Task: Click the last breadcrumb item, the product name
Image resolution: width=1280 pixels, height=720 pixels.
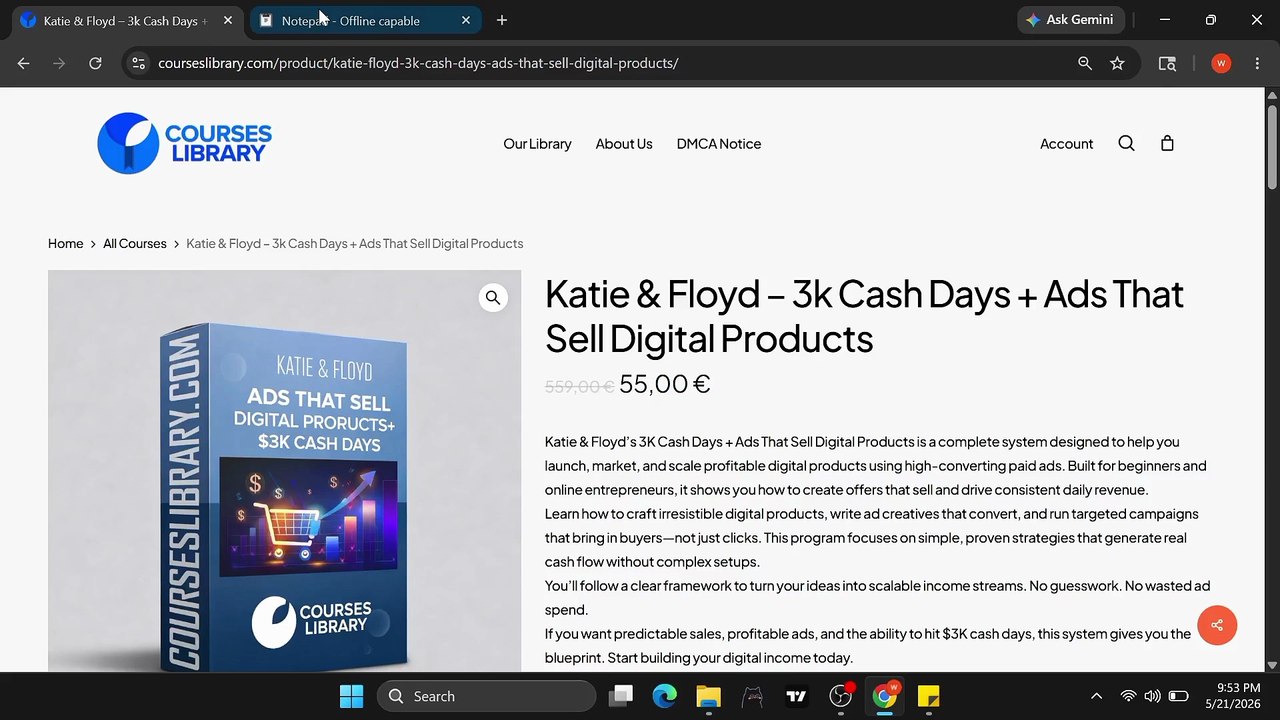Action: coord(355,243)
